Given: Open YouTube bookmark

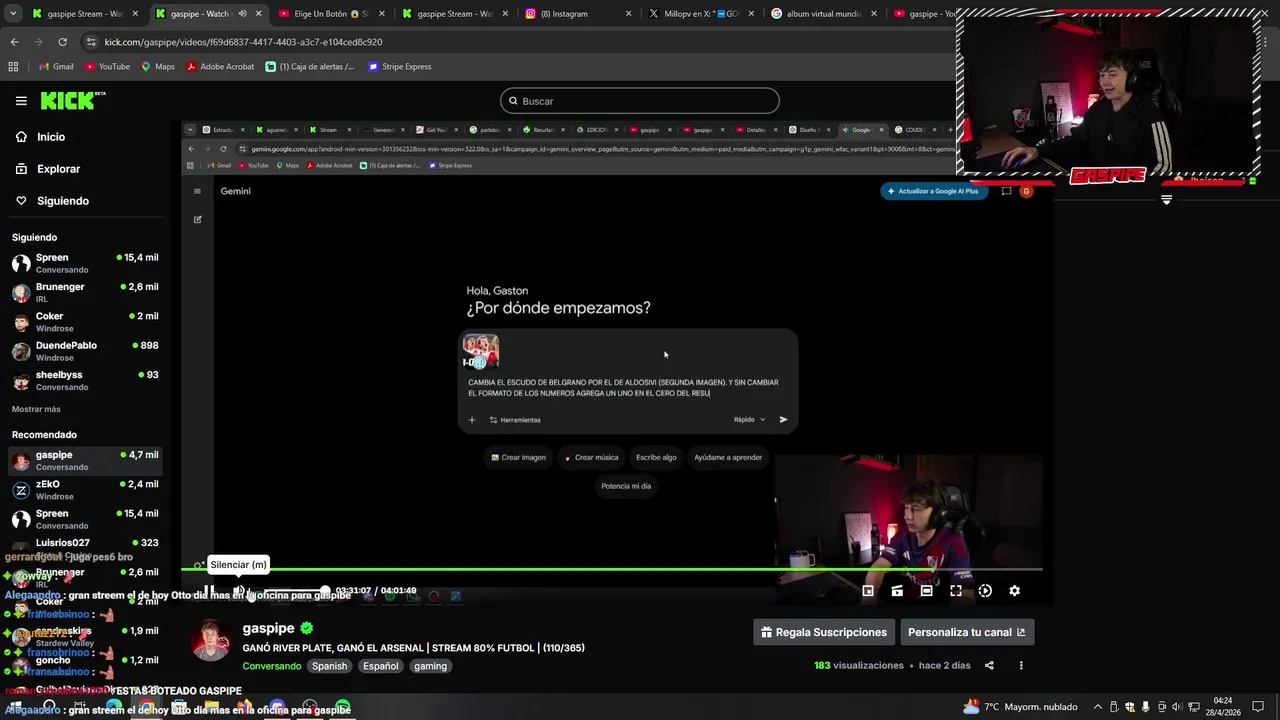Looking at the screenshot, I should pyautogui.click(x=107, y=67).
